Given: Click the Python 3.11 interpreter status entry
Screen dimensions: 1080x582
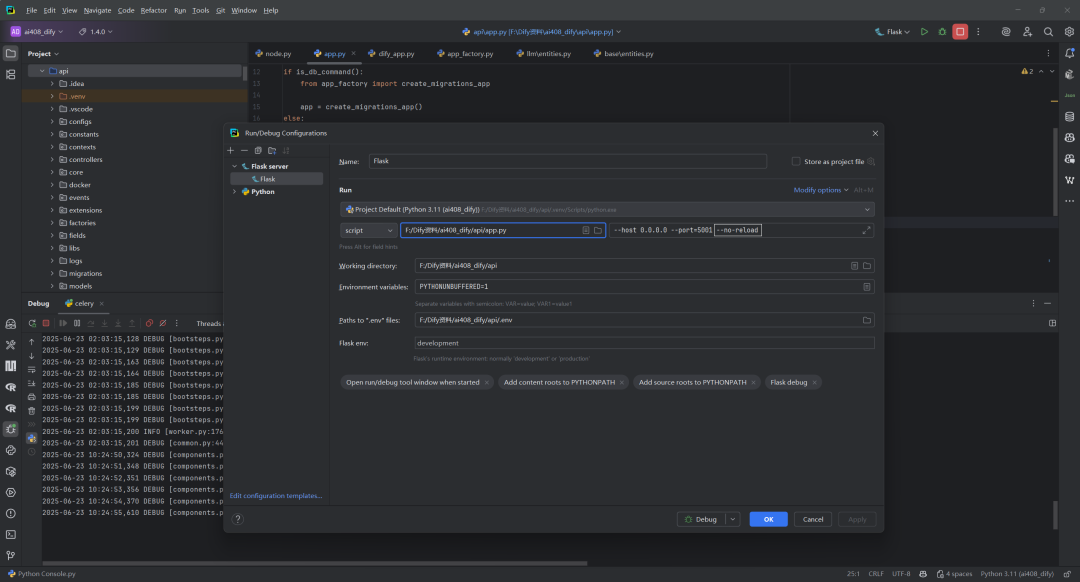Looking at the screenshot, I should click(x=1017, y=574).
